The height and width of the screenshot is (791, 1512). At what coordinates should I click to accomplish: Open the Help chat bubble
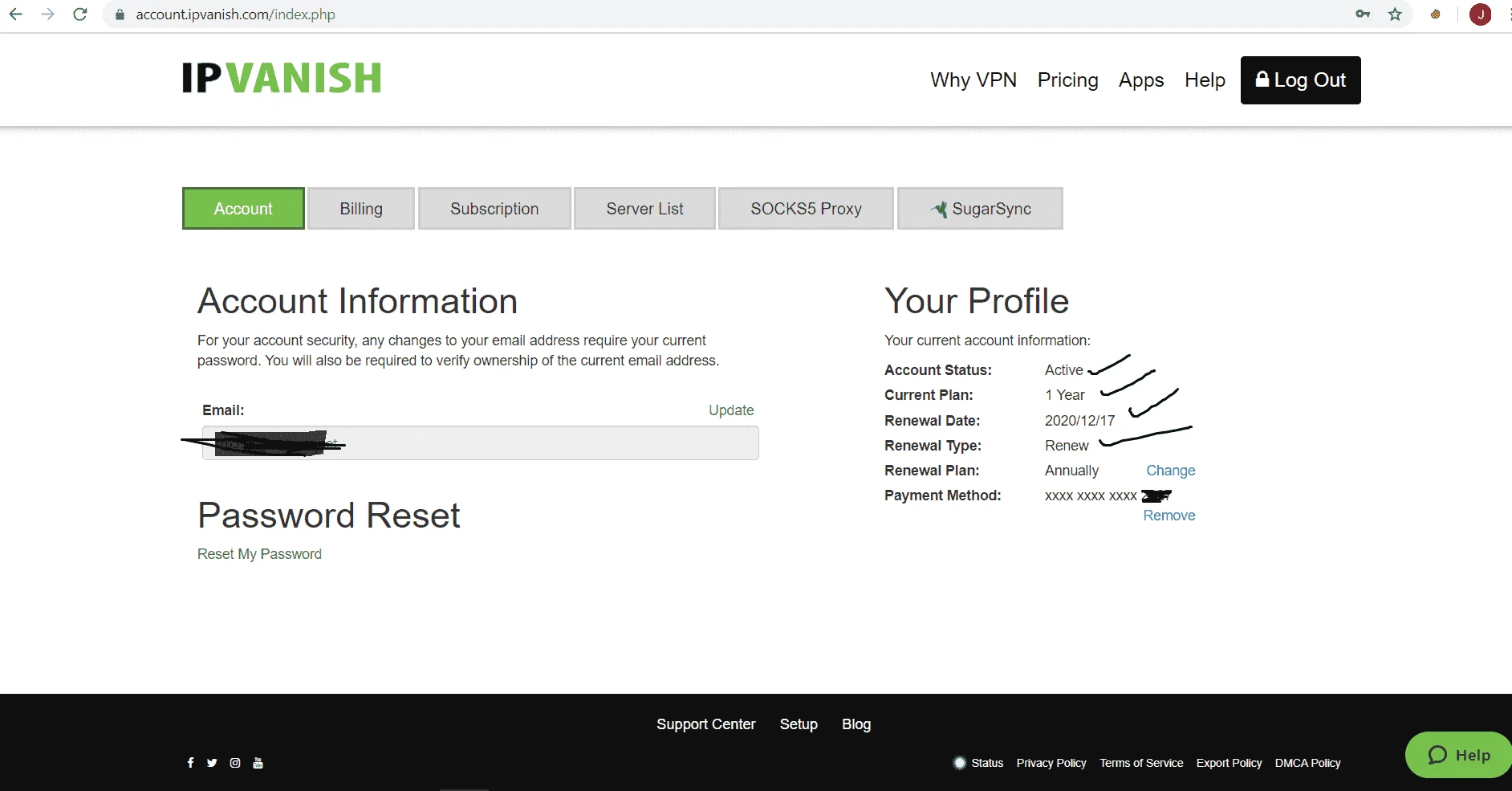[x=1459, y=755]
